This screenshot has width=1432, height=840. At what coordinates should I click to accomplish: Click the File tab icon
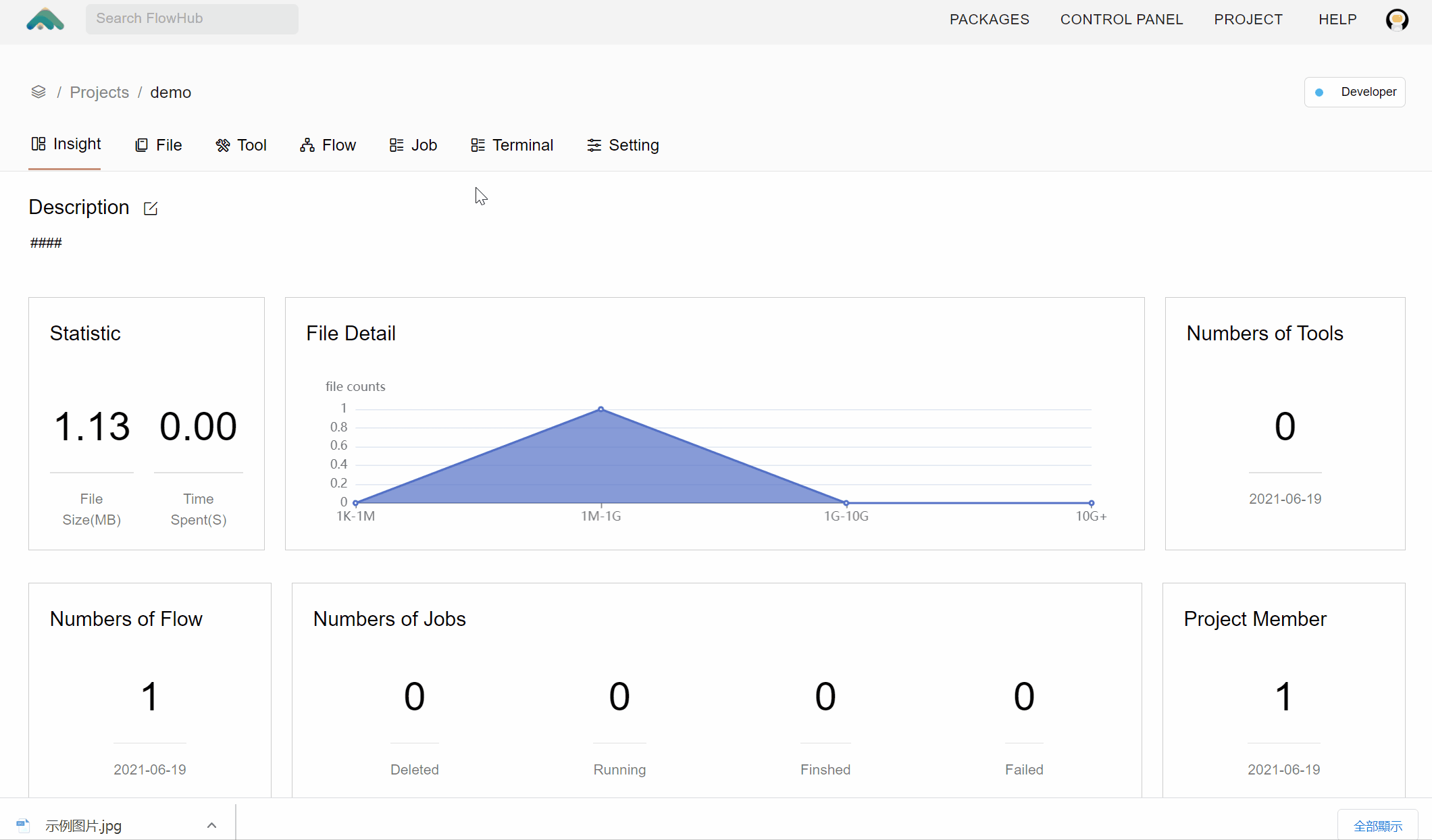[x=141, y=145]
